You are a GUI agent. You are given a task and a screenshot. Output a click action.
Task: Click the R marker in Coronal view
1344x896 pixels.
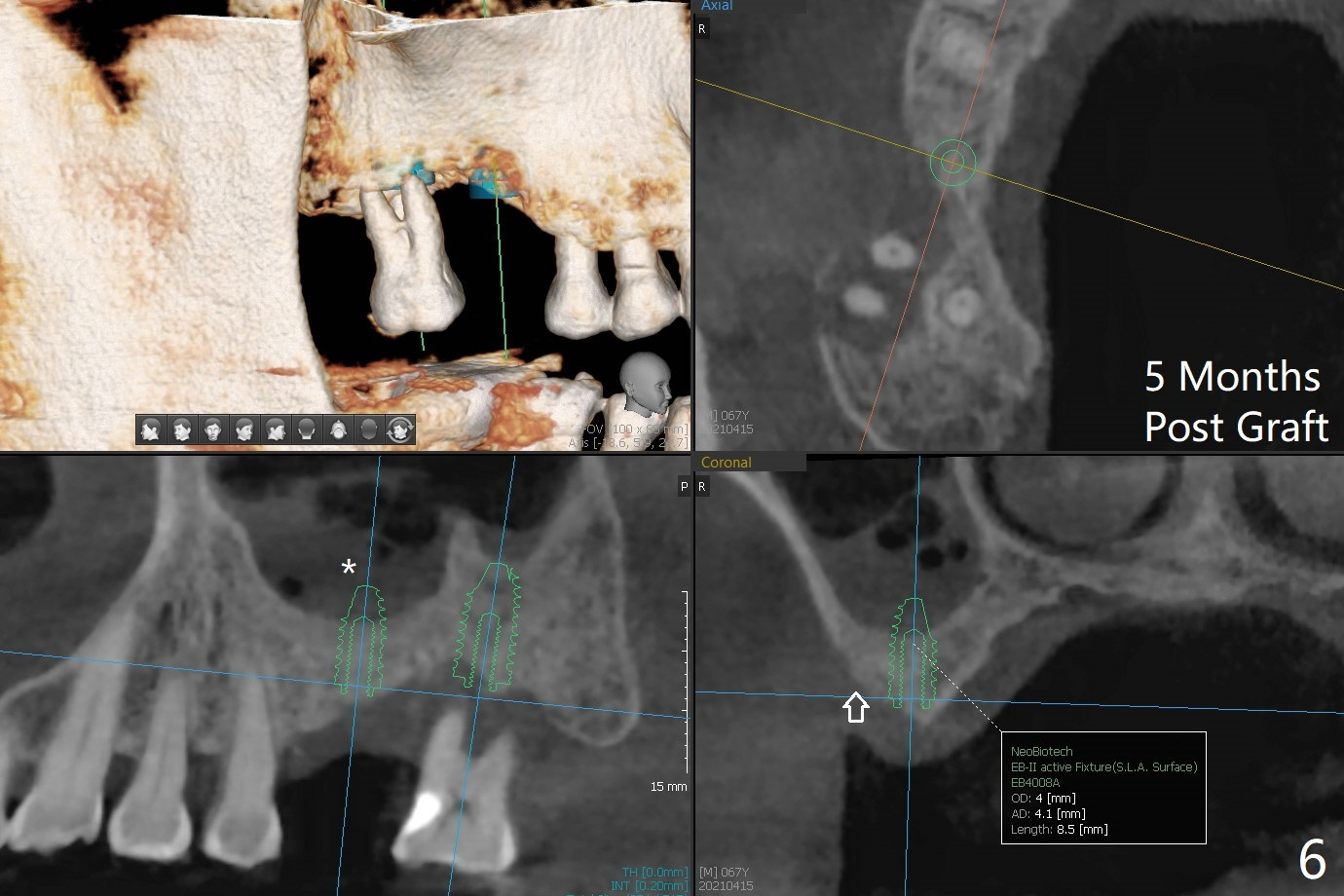(701, 486)
